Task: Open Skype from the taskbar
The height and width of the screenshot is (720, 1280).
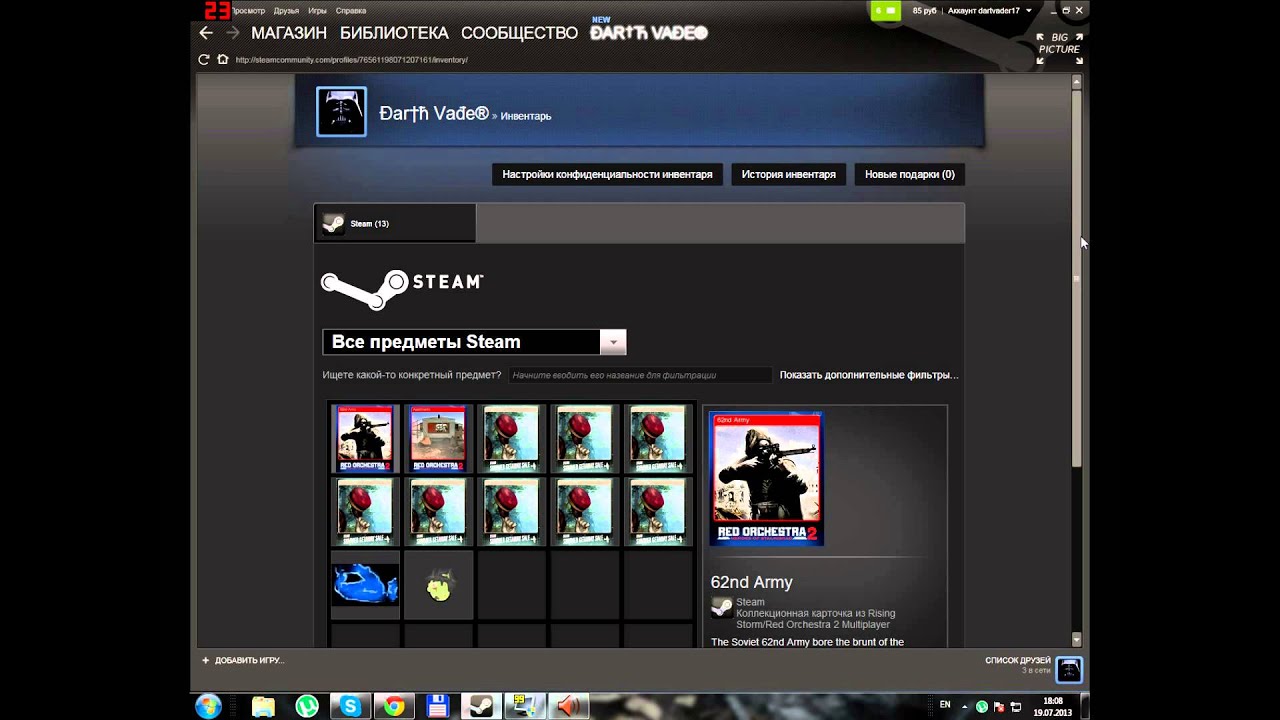Action: pyautogui.click(x=350, y=707)
